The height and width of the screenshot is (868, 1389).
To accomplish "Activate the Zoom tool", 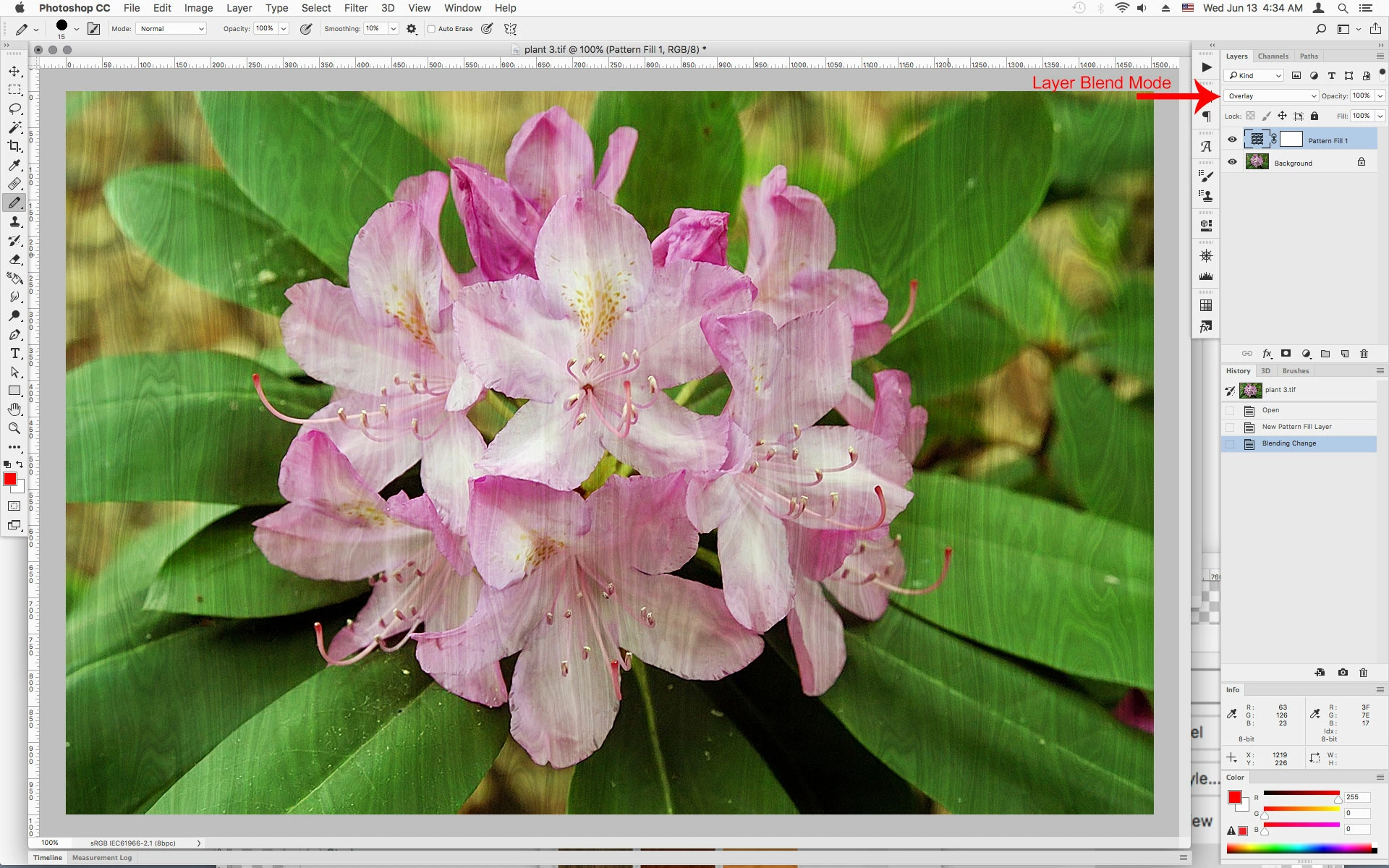I will coord(14,428).
